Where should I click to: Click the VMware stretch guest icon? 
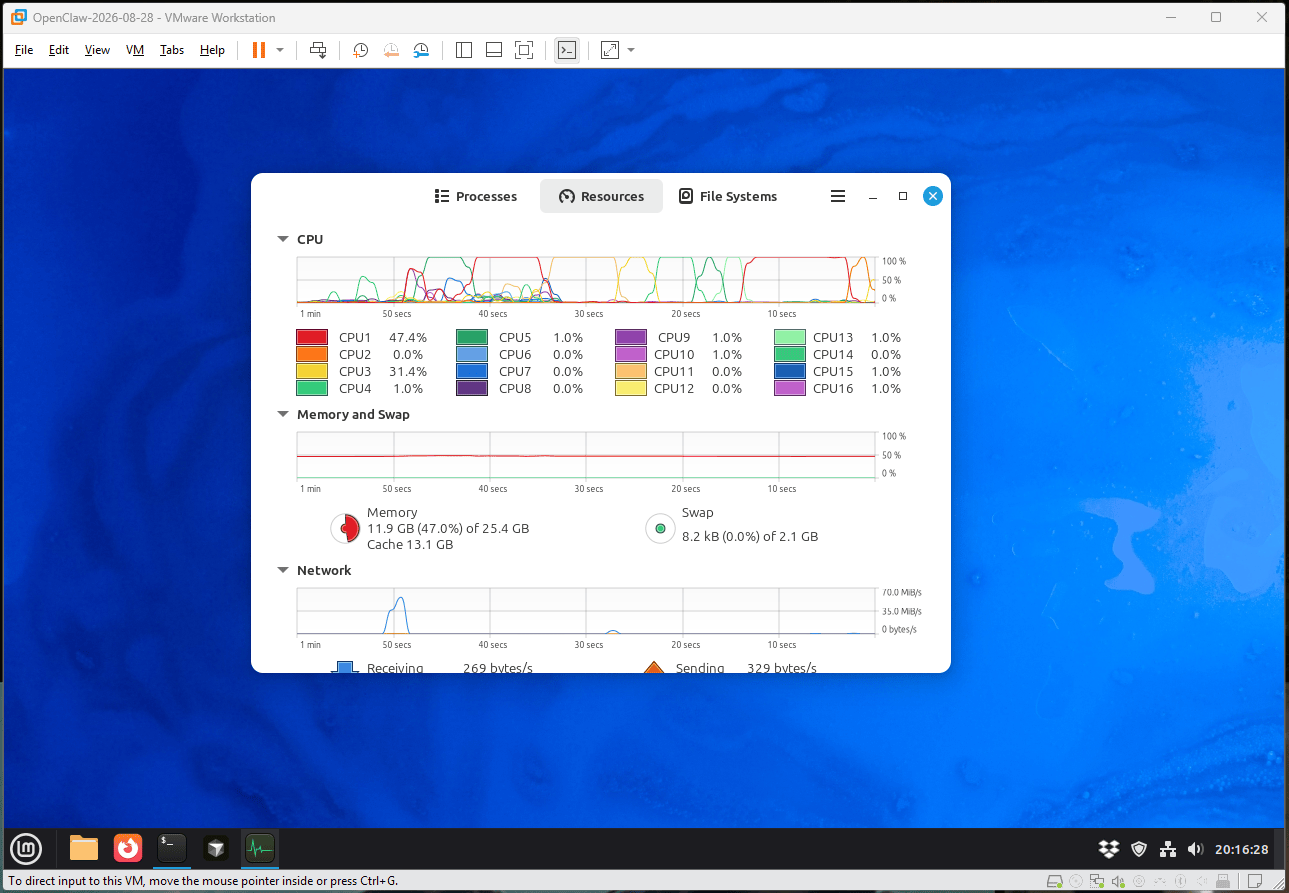coord(610,50)
